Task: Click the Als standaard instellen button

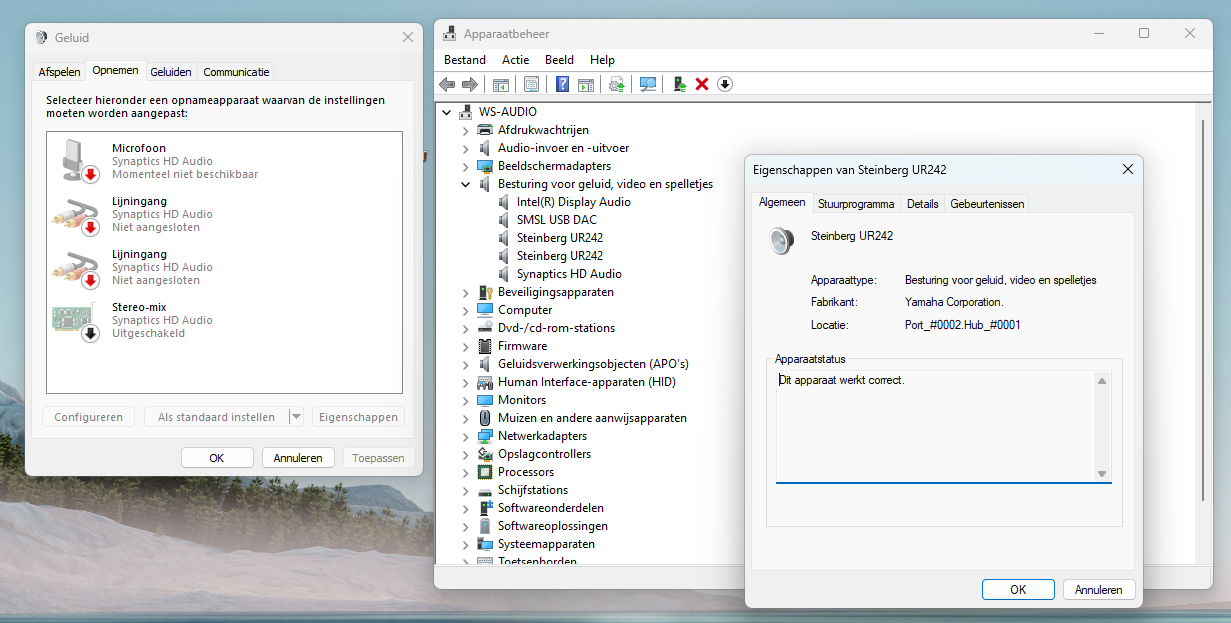Action: 216,417
